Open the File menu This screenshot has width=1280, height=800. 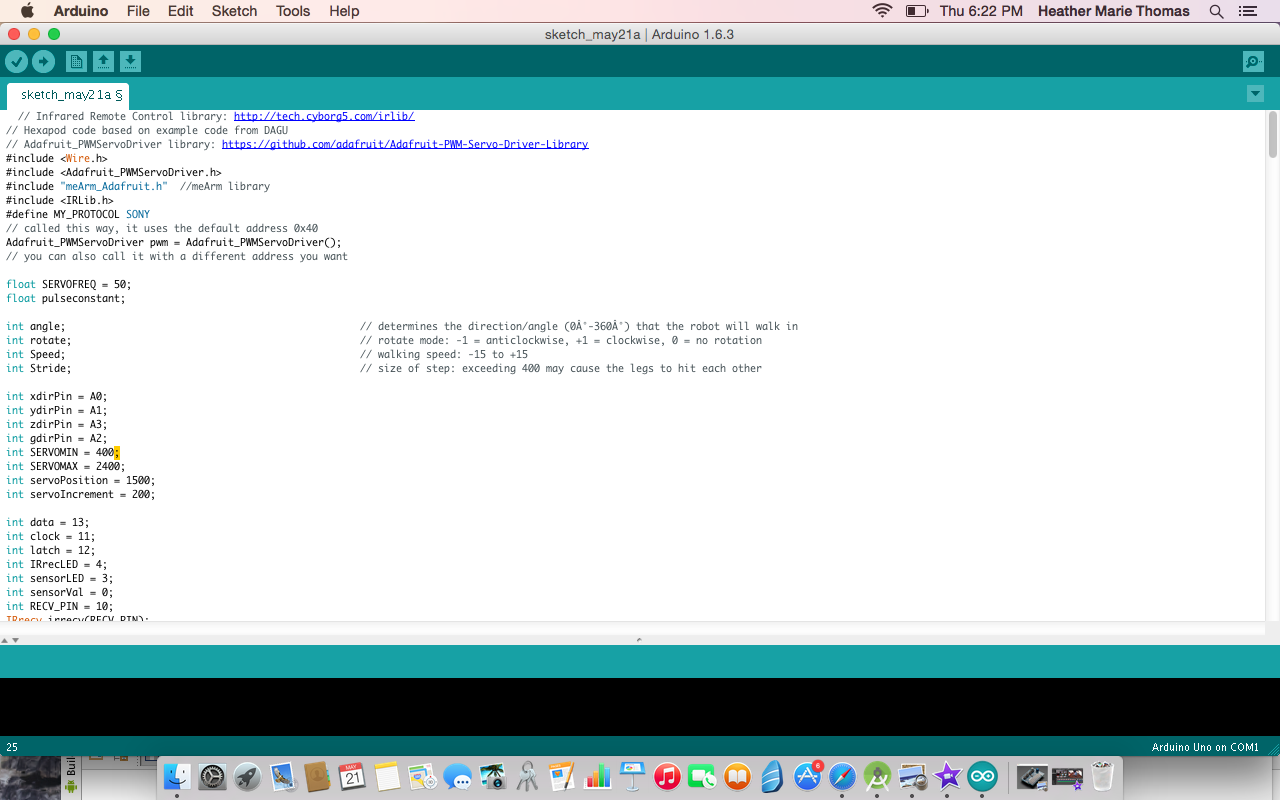tap(138, 11)
